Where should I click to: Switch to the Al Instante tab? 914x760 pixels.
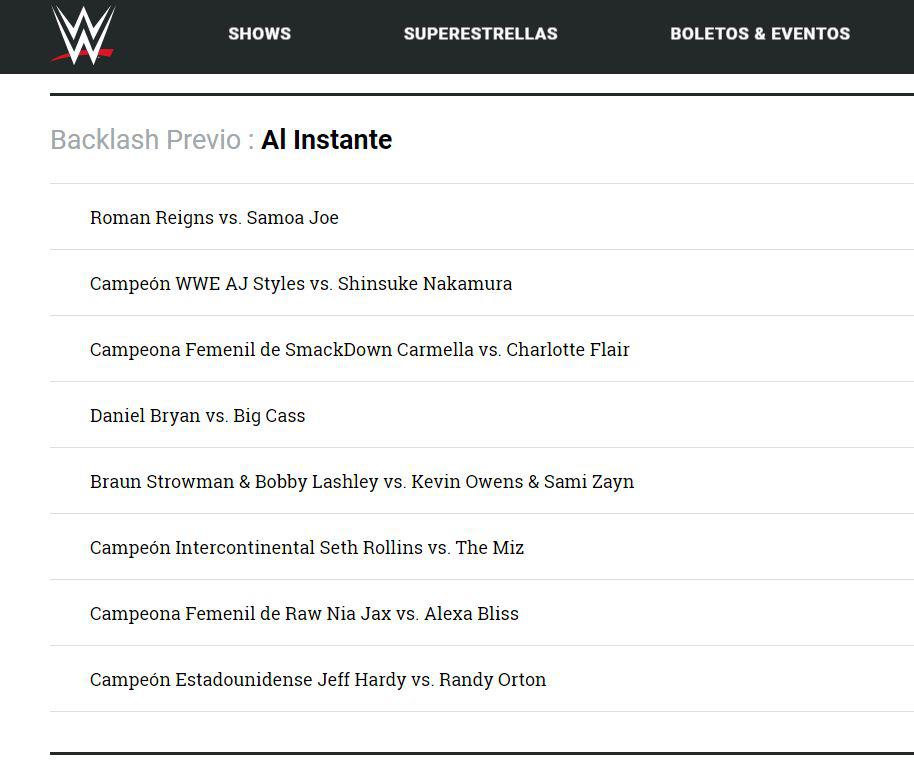tap(326, 140)
